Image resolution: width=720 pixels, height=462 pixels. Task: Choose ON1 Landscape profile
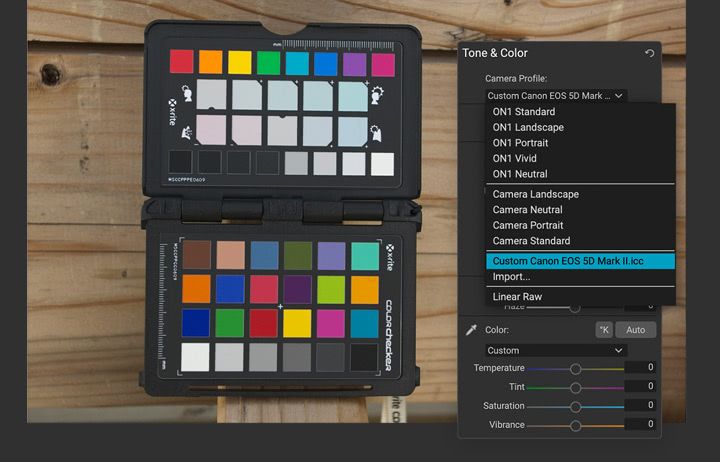(x=580, y=127)
